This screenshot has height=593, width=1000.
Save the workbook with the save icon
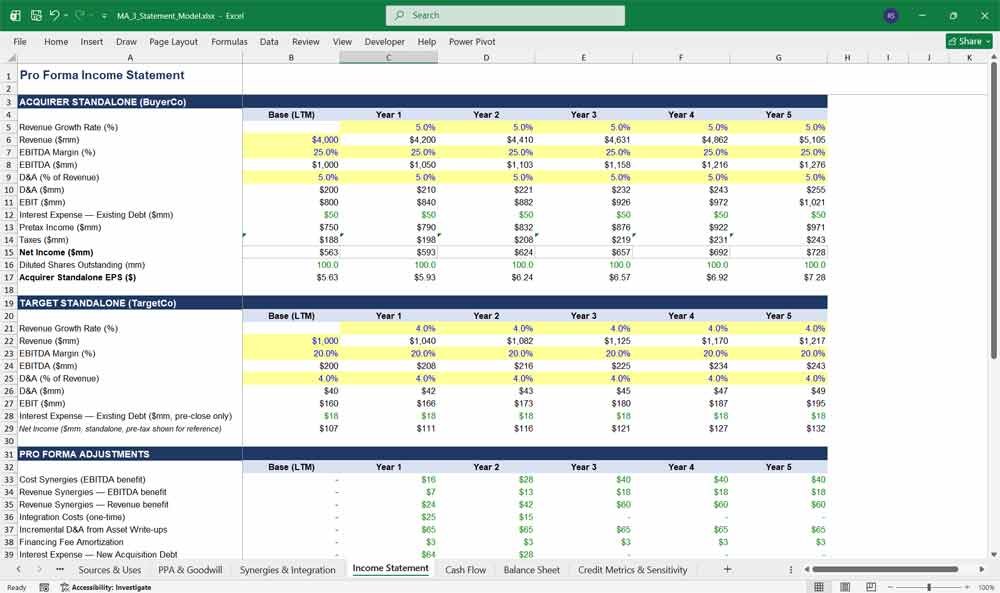tap(36, 15)
